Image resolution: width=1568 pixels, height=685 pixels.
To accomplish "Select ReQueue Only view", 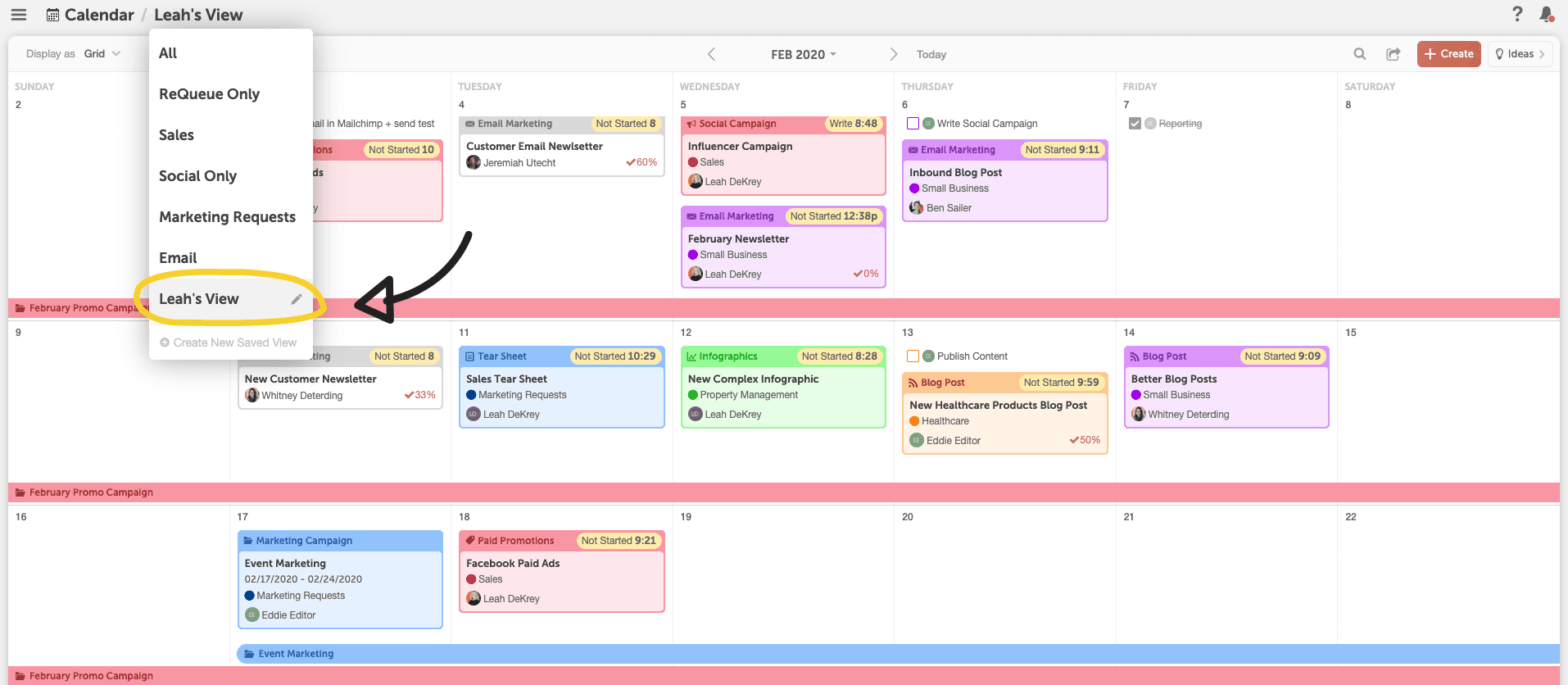I will click(209, 94).
